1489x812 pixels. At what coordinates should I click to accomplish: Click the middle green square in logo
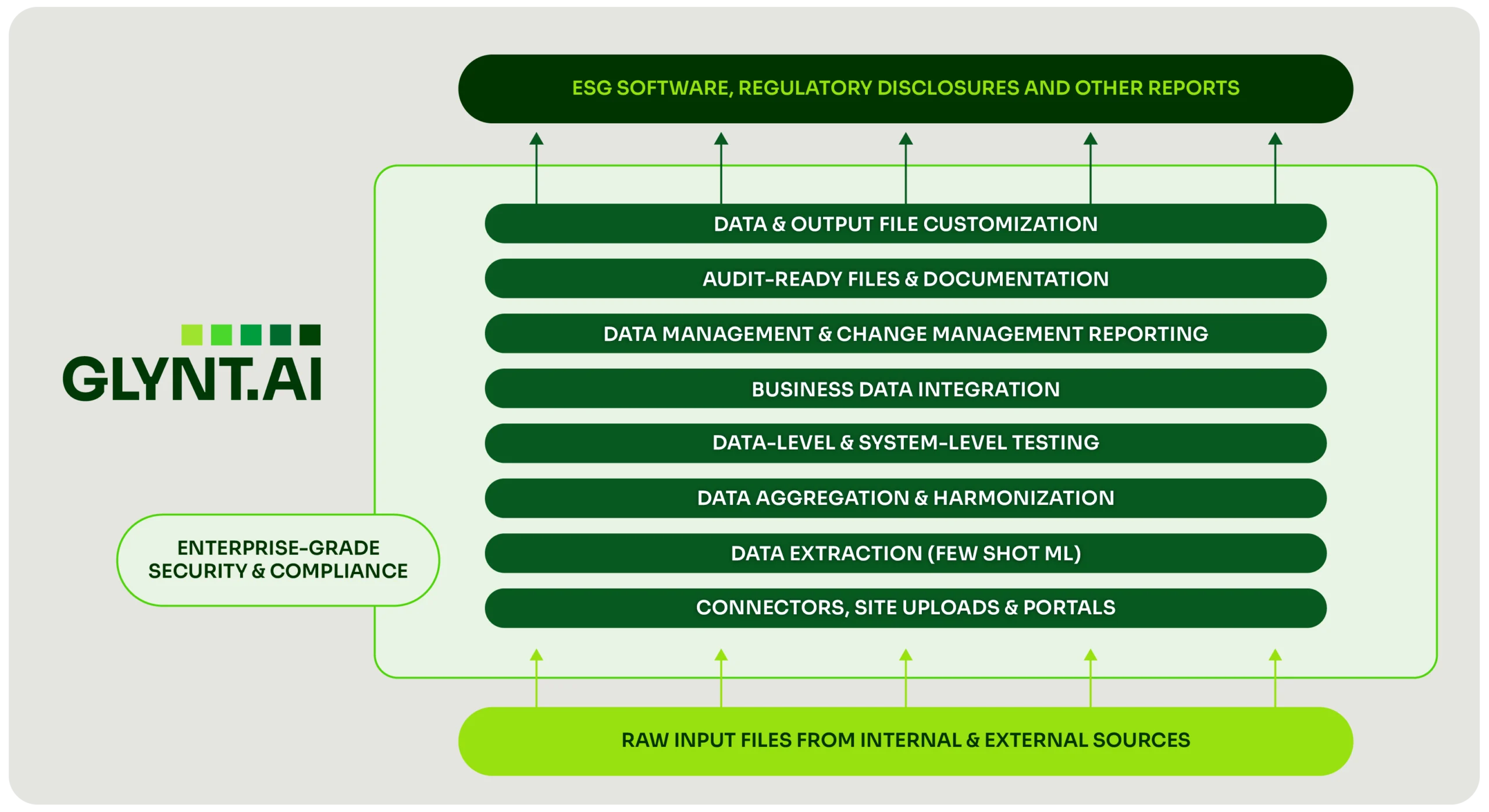[x=251, y=335]
